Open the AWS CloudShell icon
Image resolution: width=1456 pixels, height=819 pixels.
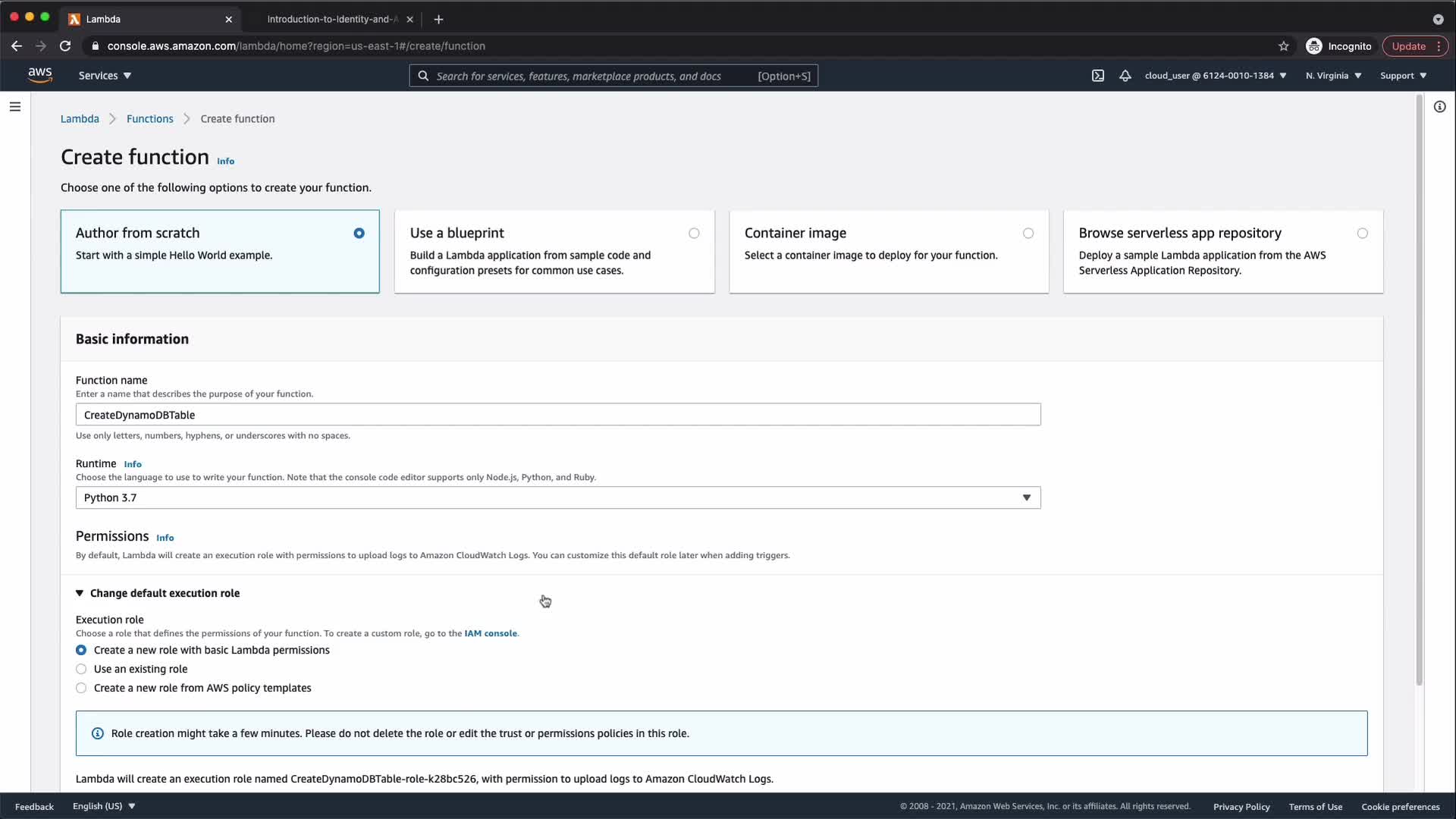click(x=1097, y=76)
